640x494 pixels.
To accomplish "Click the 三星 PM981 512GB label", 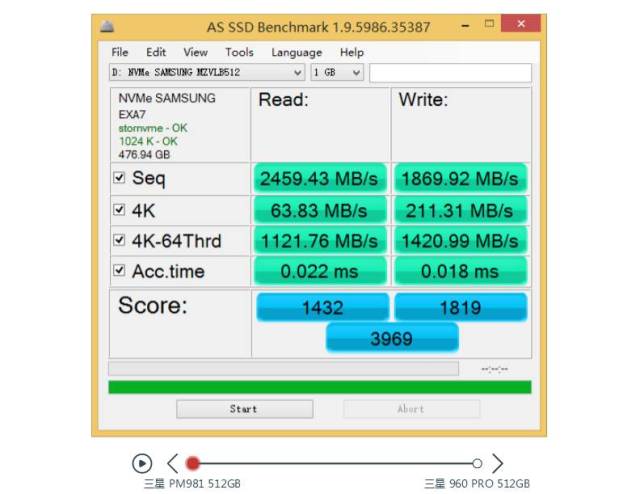I will point(192,484).
